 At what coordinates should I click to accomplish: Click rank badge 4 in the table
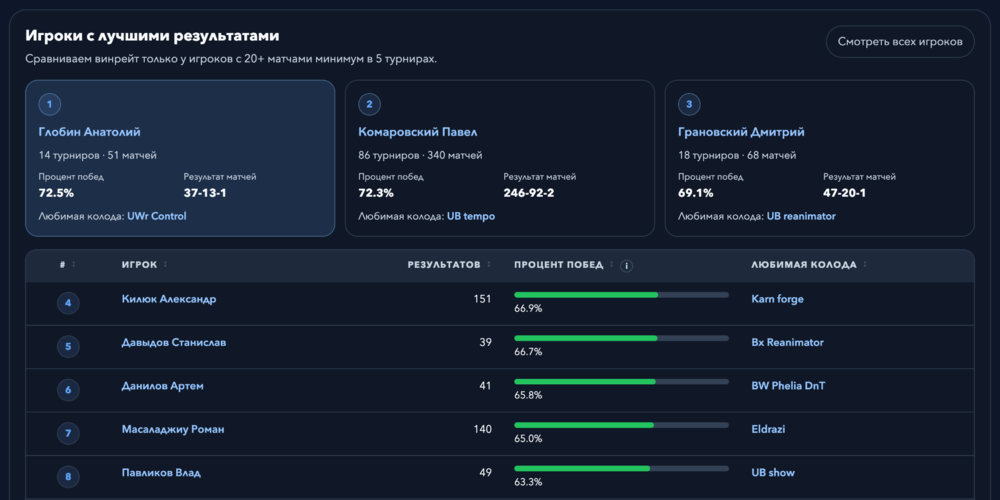click(x=68, y=302)
